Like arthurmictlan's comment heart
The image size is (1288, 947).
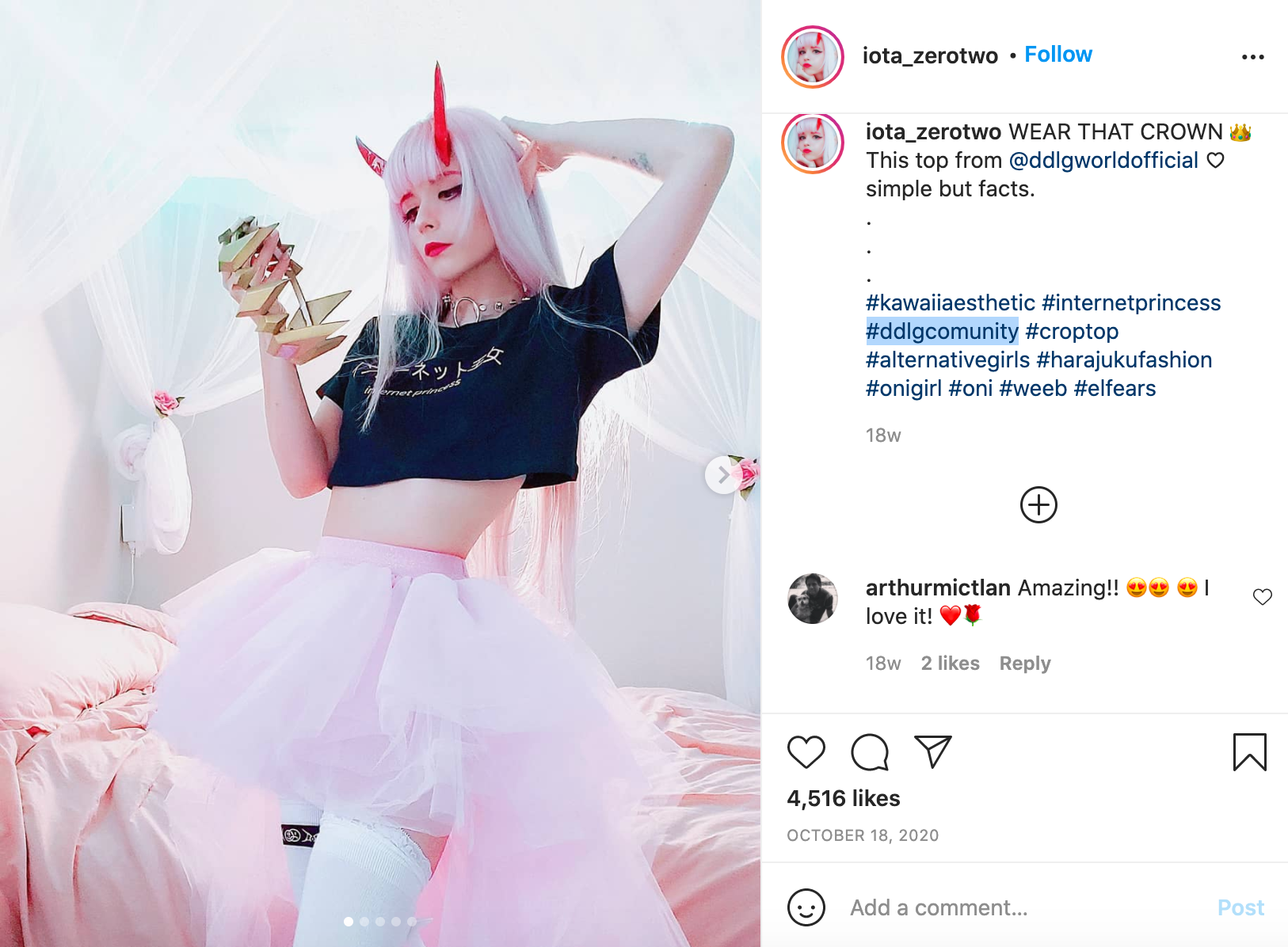coord(1263,597)
